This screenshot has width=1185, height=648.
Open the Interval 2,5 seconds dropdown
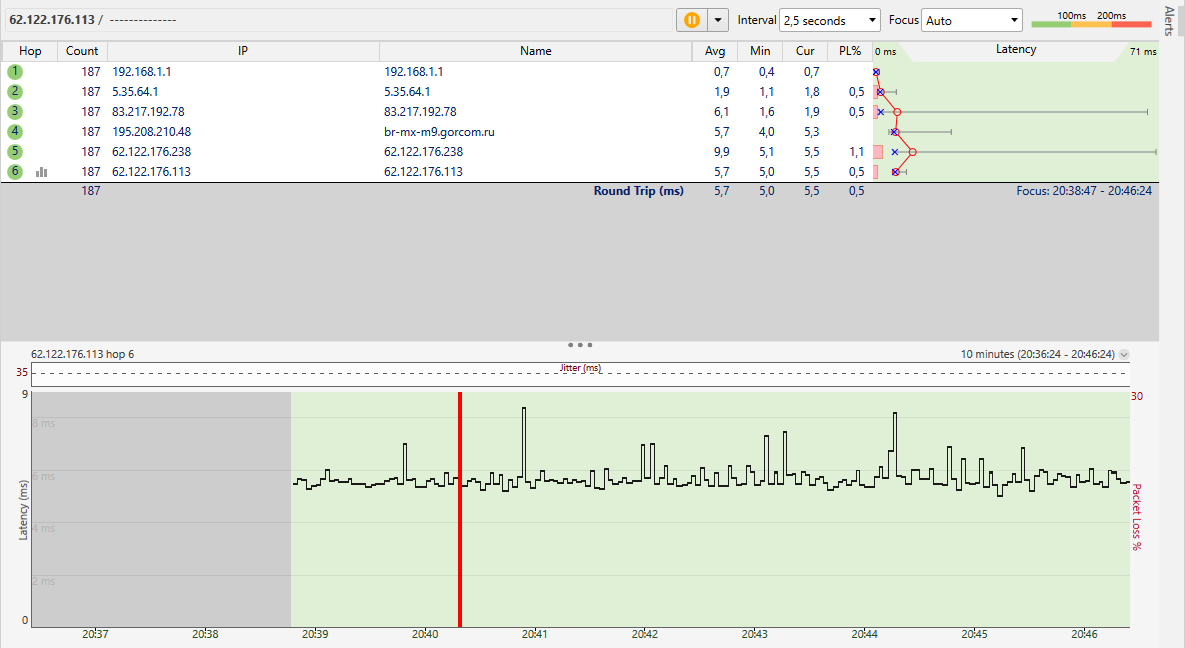click(x=829, y=20)
